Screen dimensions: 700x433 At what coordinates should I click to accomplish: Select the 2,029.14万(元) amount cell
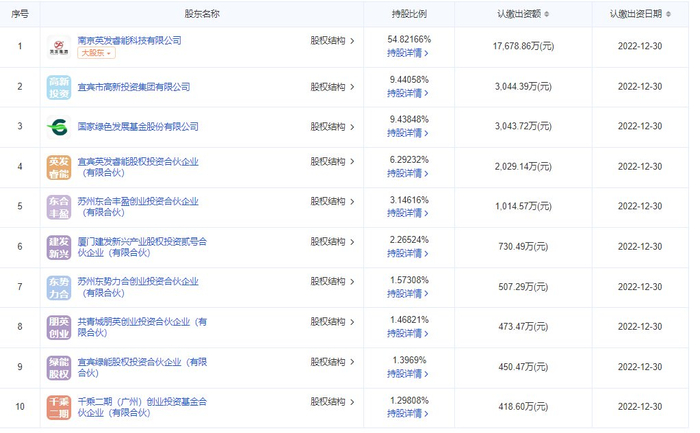[523, 167]
